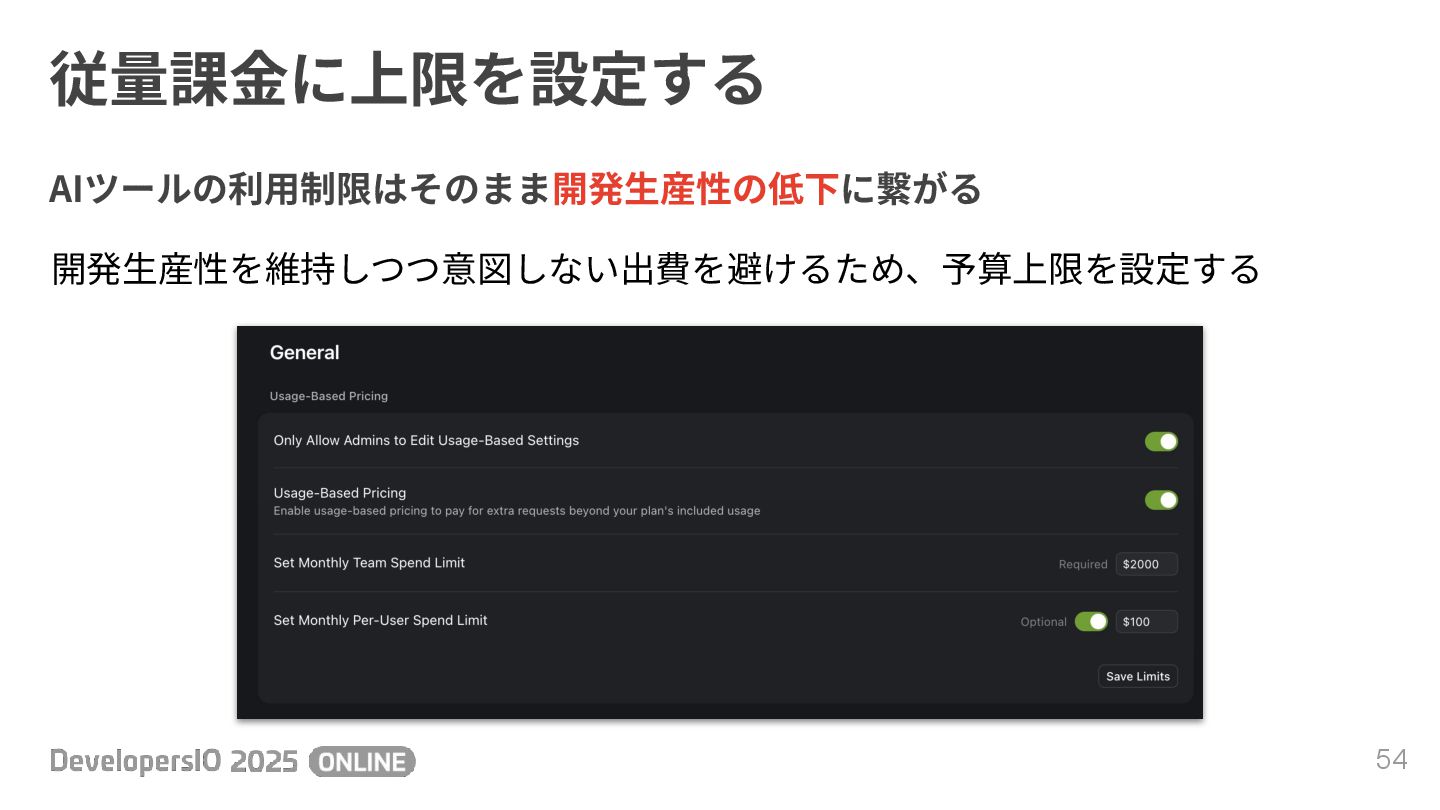The height and width of the screenshot is (810, 1440).
Task: Click the ONLINE badge in footer
Action: 362,762
